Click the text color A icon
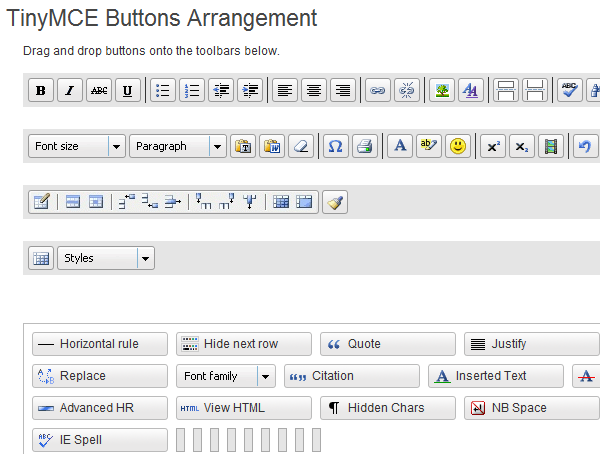 tap(399, 146)
